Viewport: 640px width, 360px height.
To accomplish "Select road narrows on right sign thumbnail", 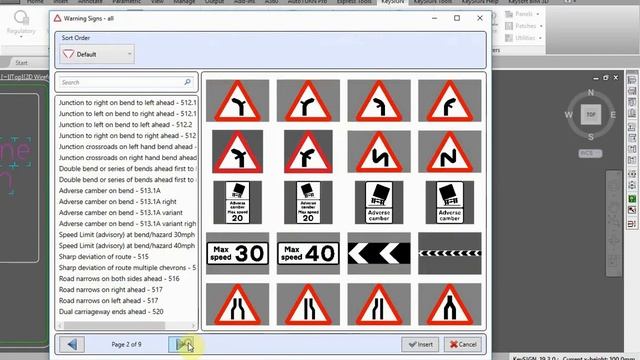I will (308, 304).
